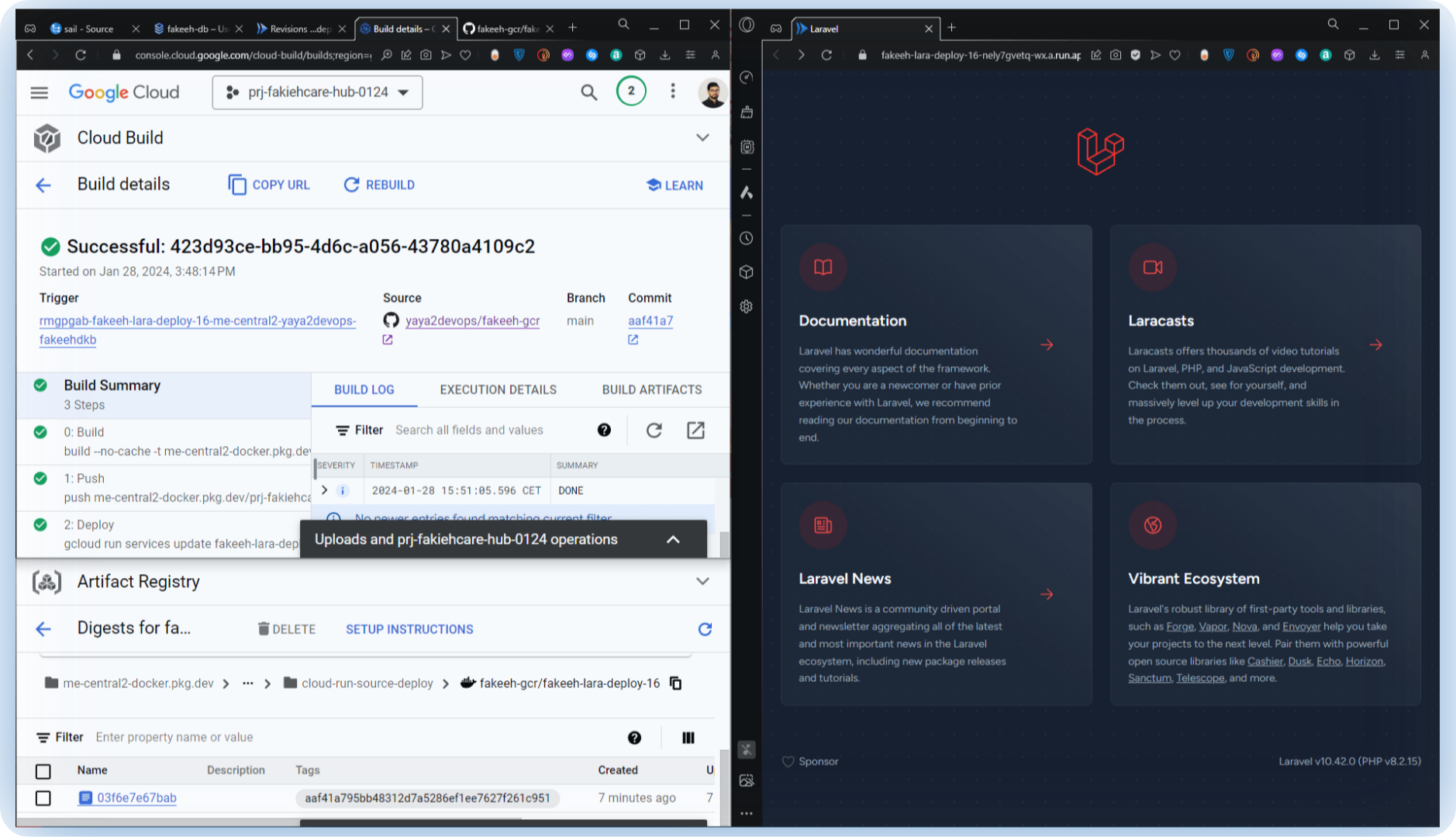Go back from Build details page
The image size is (1456, 837).
[x=43, y=185]
